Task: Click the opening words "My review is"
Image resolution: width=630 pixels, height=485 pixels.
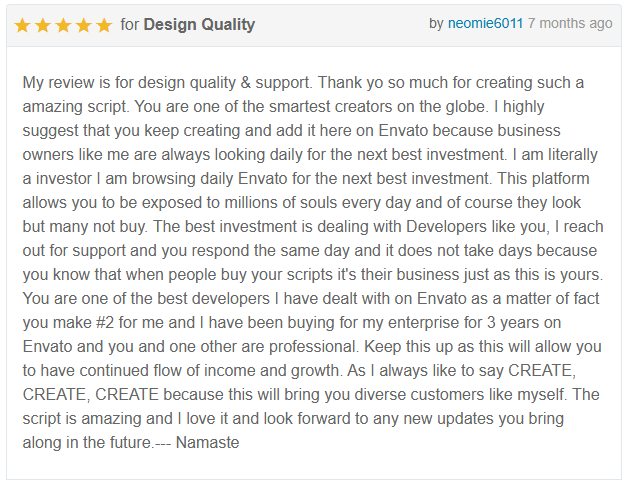Action: tap(67, 82)
